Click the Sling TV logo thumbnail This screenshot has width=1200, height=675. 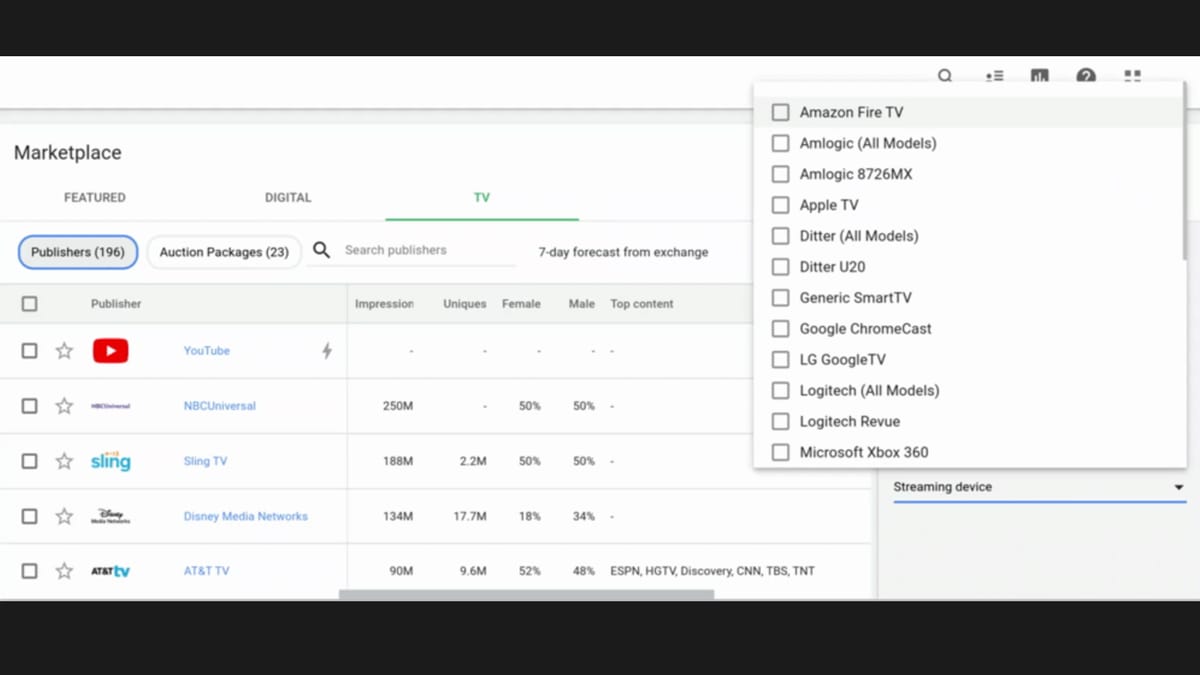[110, 461]
